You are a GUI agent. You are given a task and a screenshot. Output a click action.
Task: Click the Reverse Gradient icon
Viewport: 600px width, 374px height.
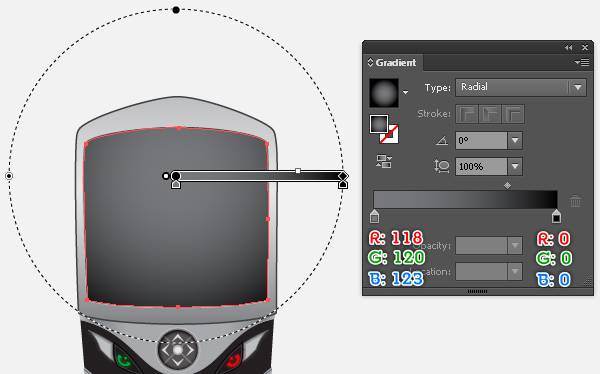point(384,161)
